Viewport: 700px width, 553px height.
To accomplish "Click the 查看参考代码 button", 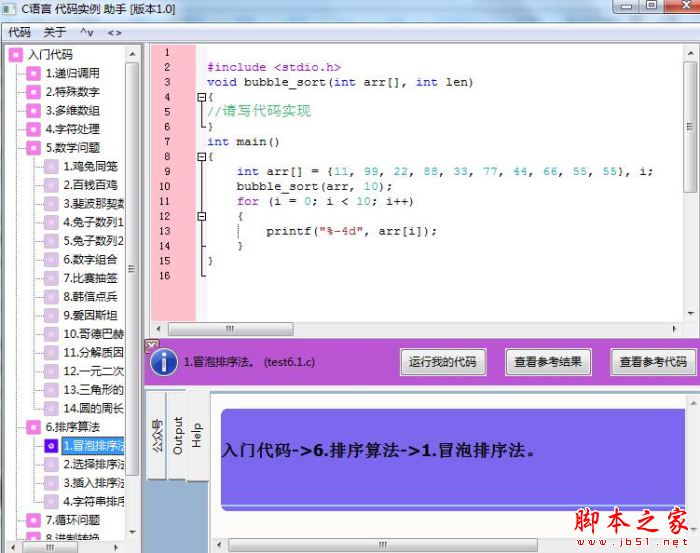I will coord(653,362).
